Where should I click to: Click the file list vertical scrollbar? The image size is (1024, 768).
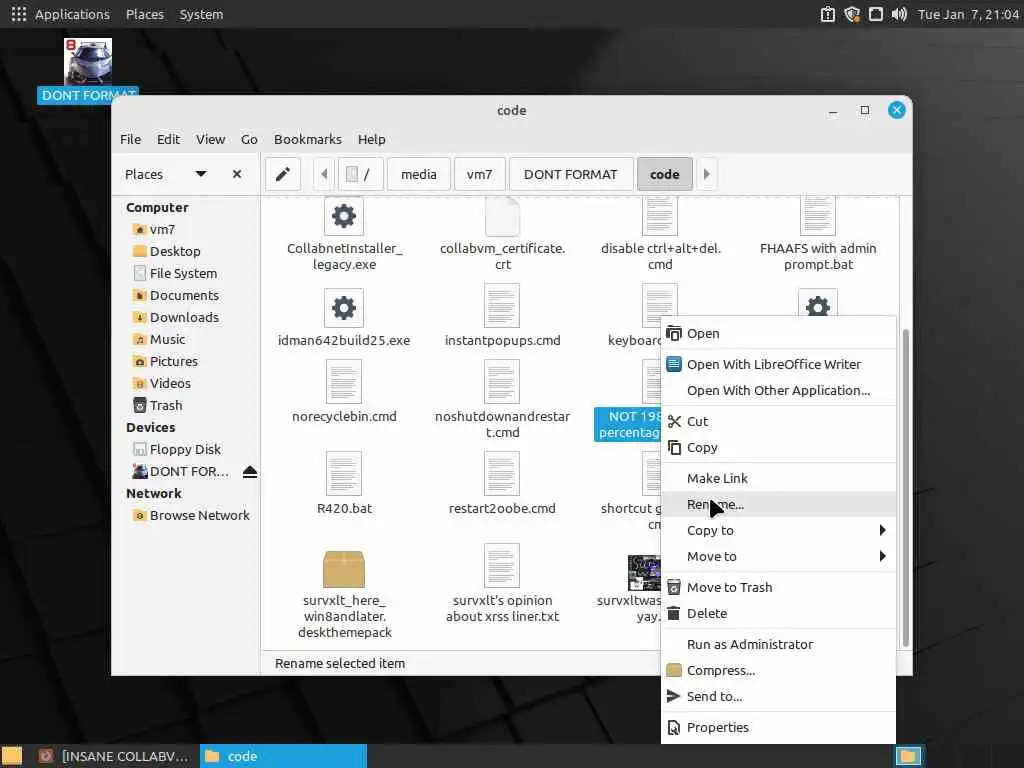coord(905,488)
